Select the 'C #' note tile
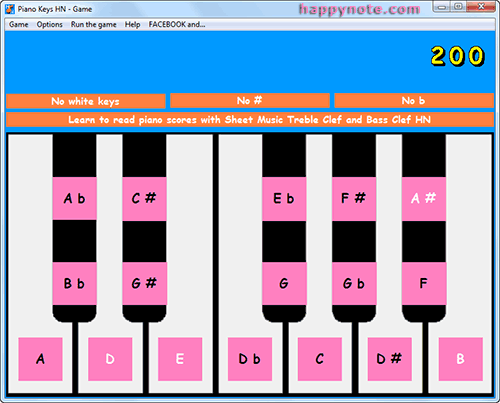 pos(144,198)
